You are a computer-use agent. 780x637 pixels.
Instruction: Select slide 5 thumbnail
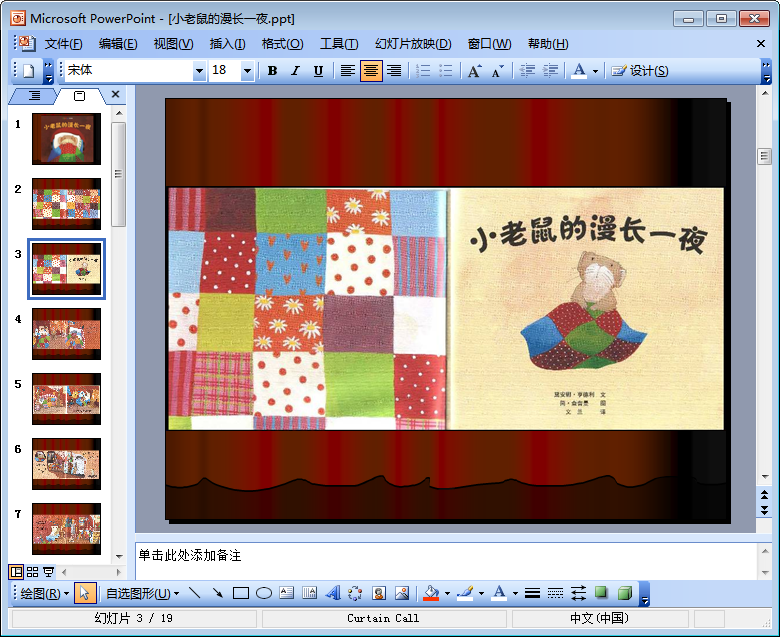(x=66, y=399)
